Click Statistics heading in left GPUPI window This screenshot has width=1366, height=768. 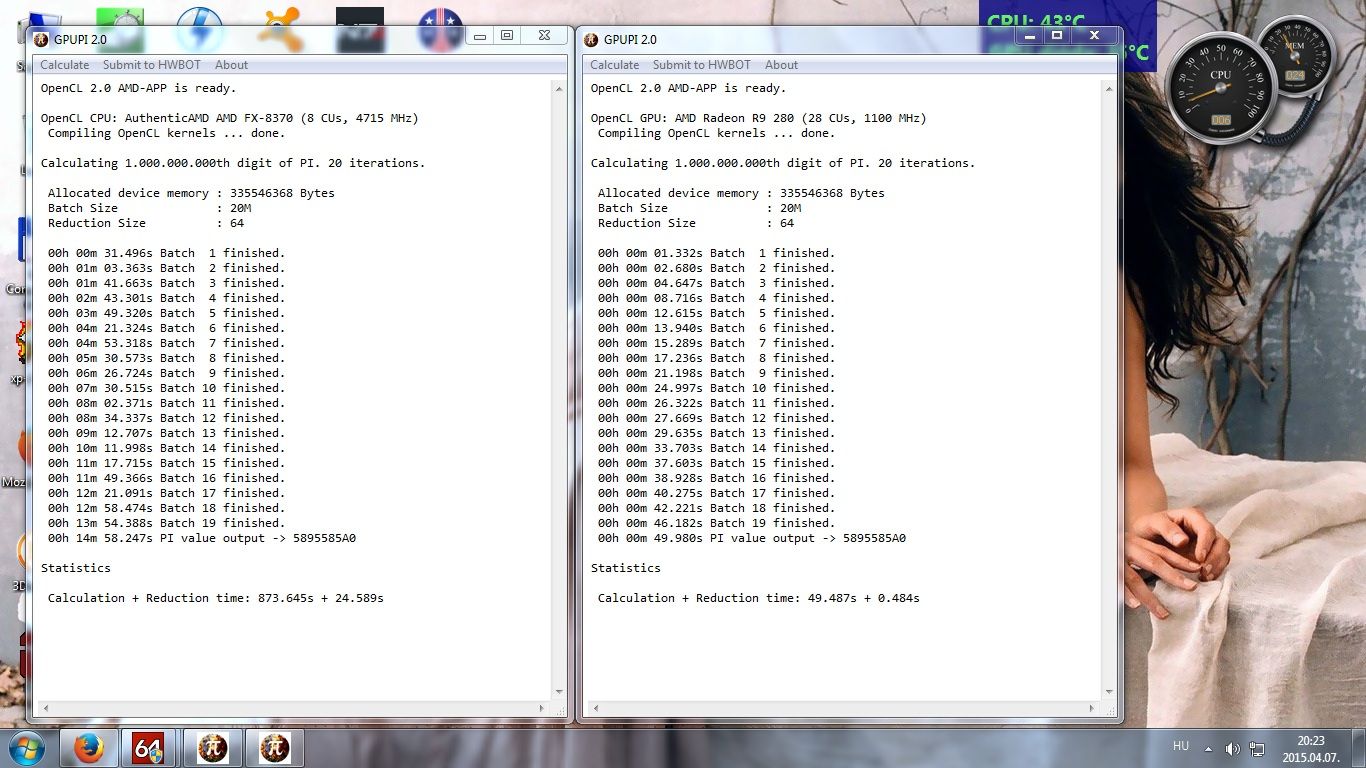[x=75, y=568]
